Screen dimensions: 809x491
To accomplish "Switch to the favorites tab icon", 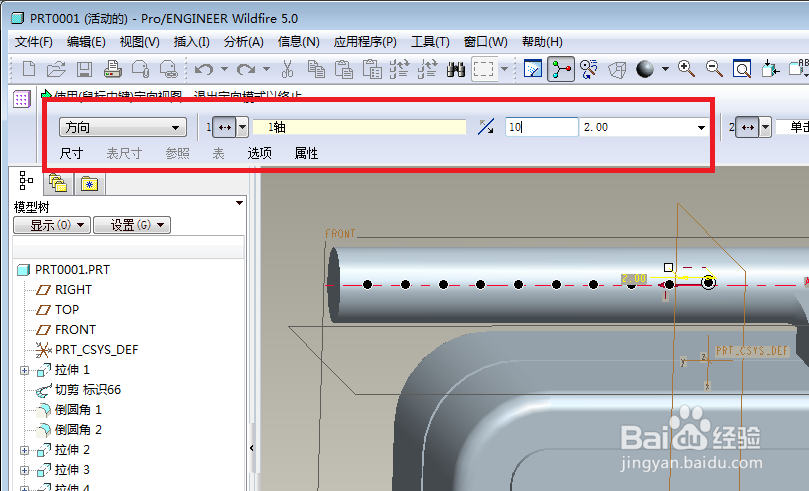I will click(x=89, y=184).
